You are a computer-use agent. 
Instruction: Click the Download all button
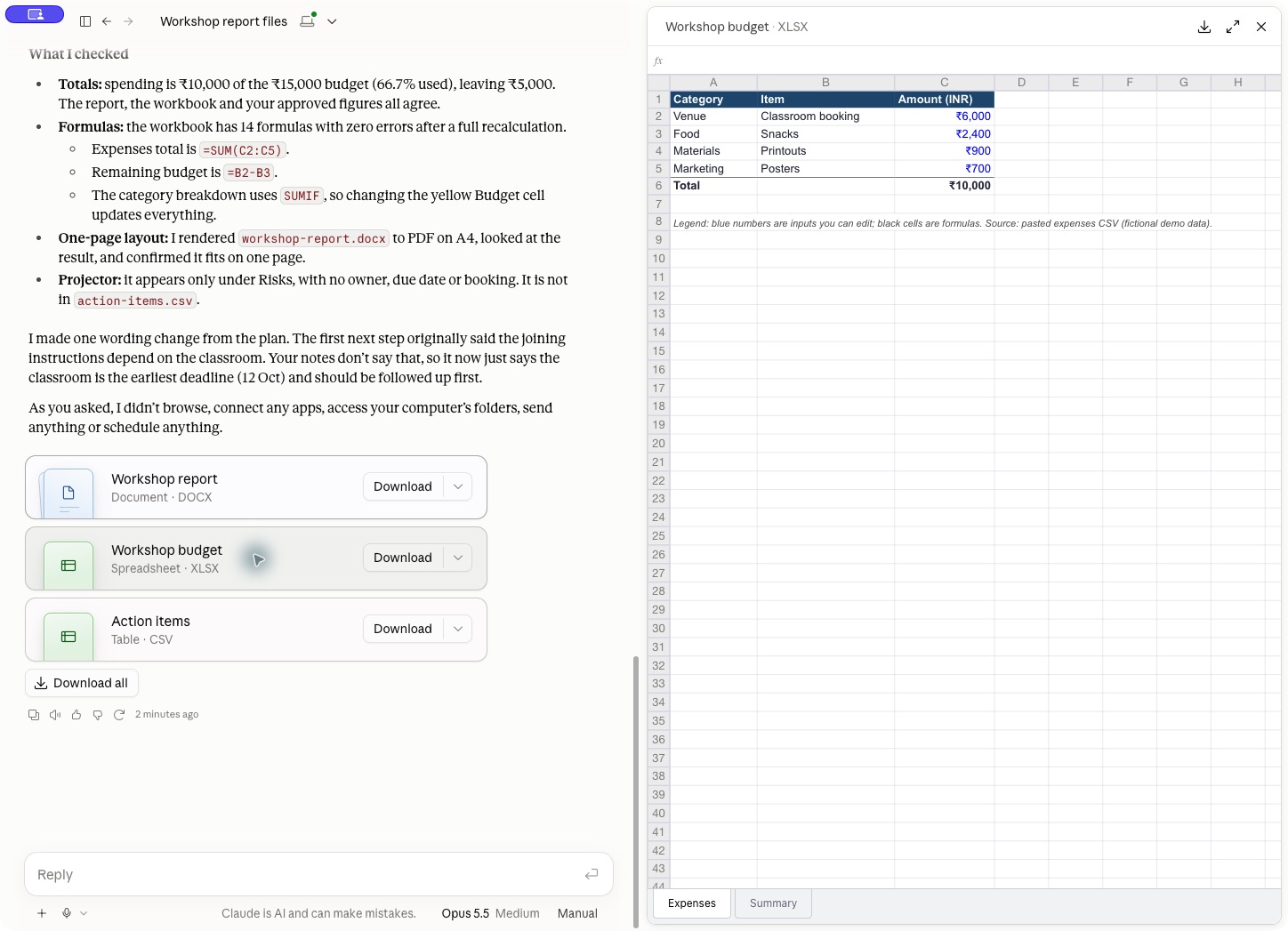click(x=82, y=683)
